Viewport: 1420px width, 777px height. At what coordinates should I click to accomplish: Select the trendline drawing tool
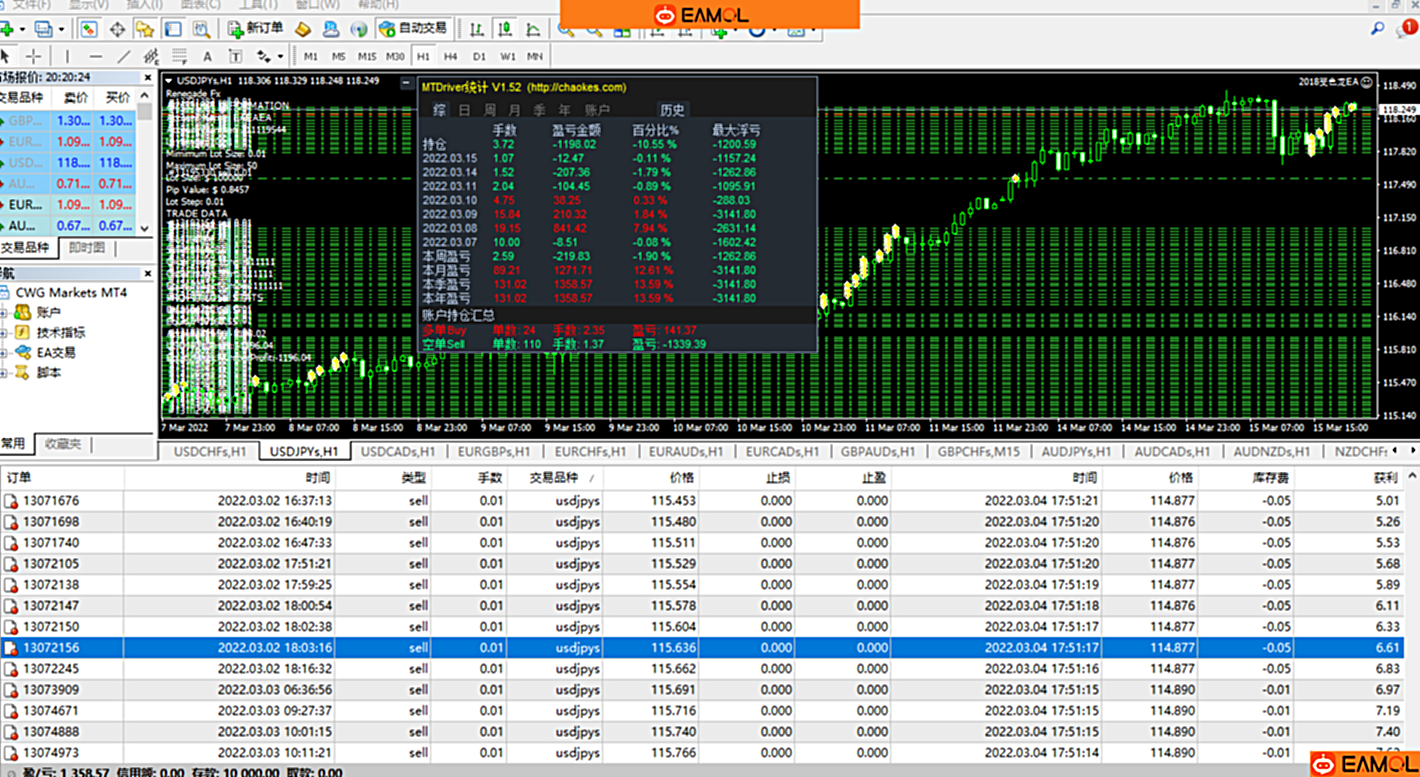tap(124, 56)
